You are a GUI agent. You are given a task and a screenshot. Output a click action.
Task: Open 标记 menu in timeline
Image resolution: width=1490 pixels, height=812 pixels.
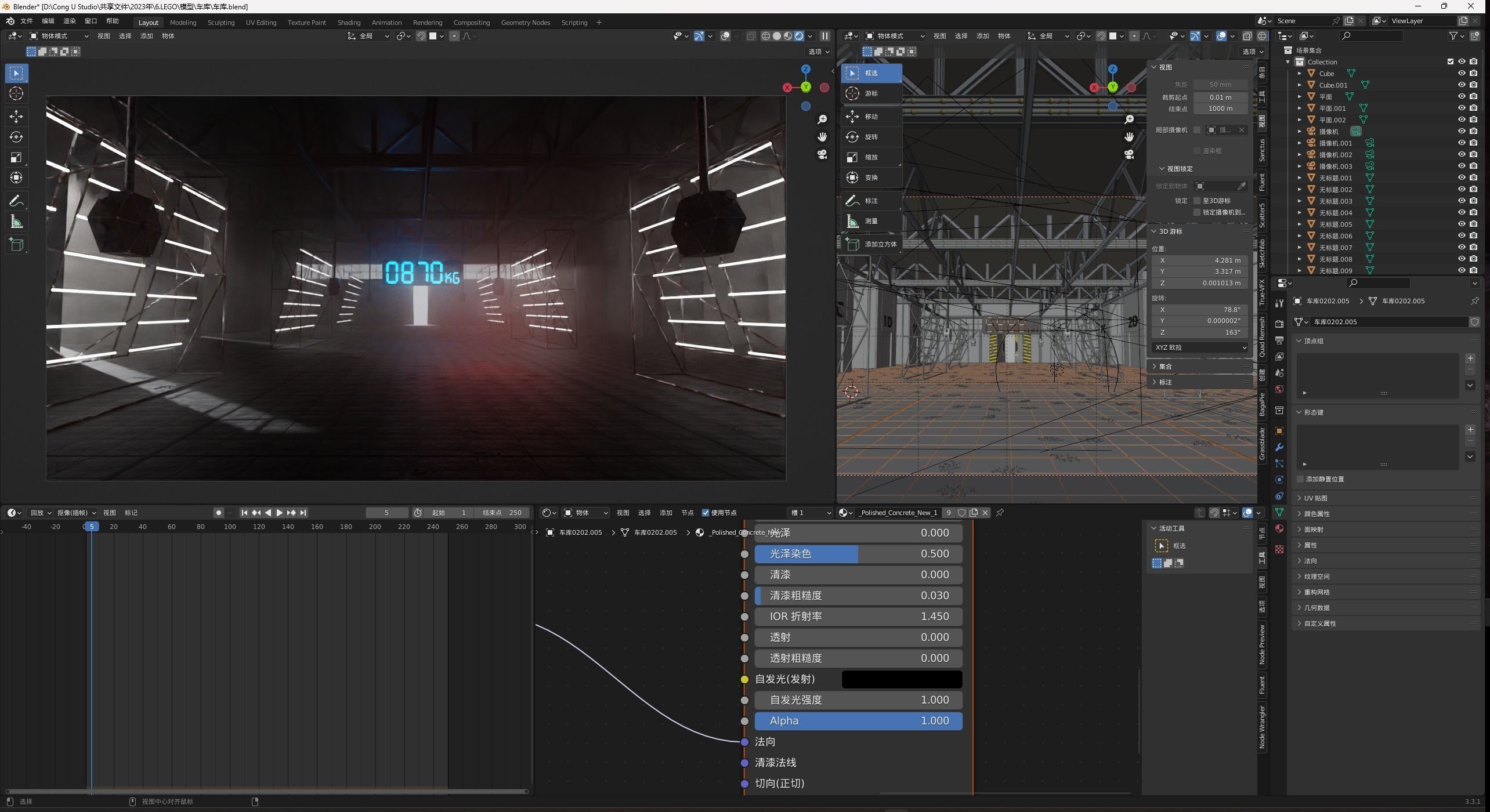[131, 513]
